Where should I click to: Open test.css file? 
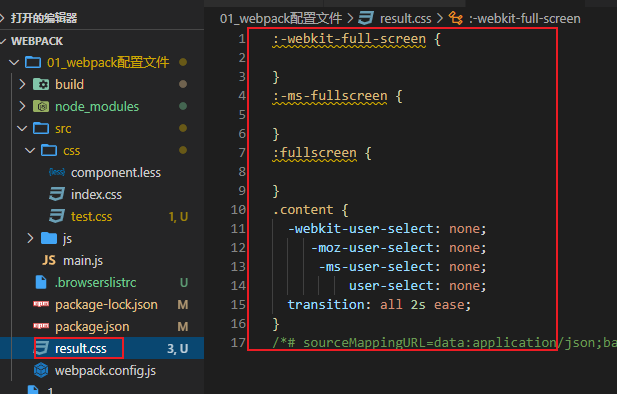click(x=91, y=216)
